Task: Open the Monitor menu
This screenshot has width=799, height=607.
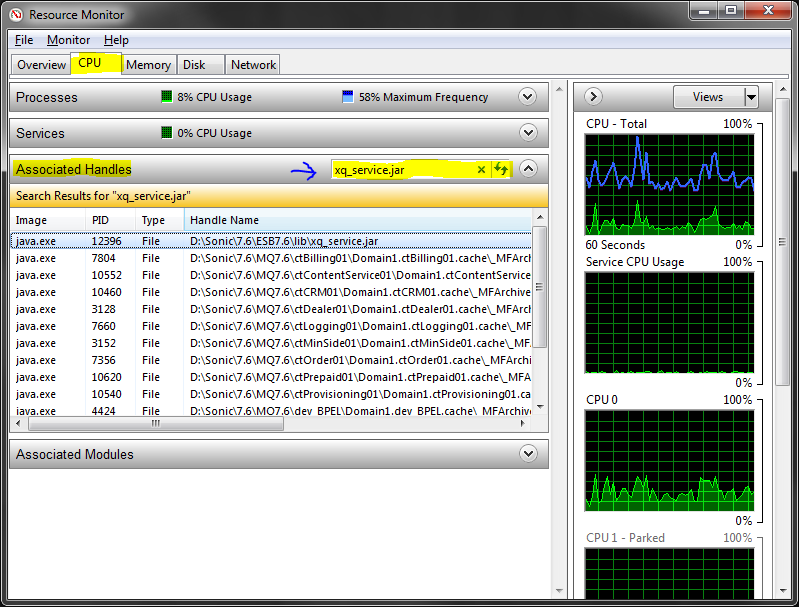Action: [68, 40]
